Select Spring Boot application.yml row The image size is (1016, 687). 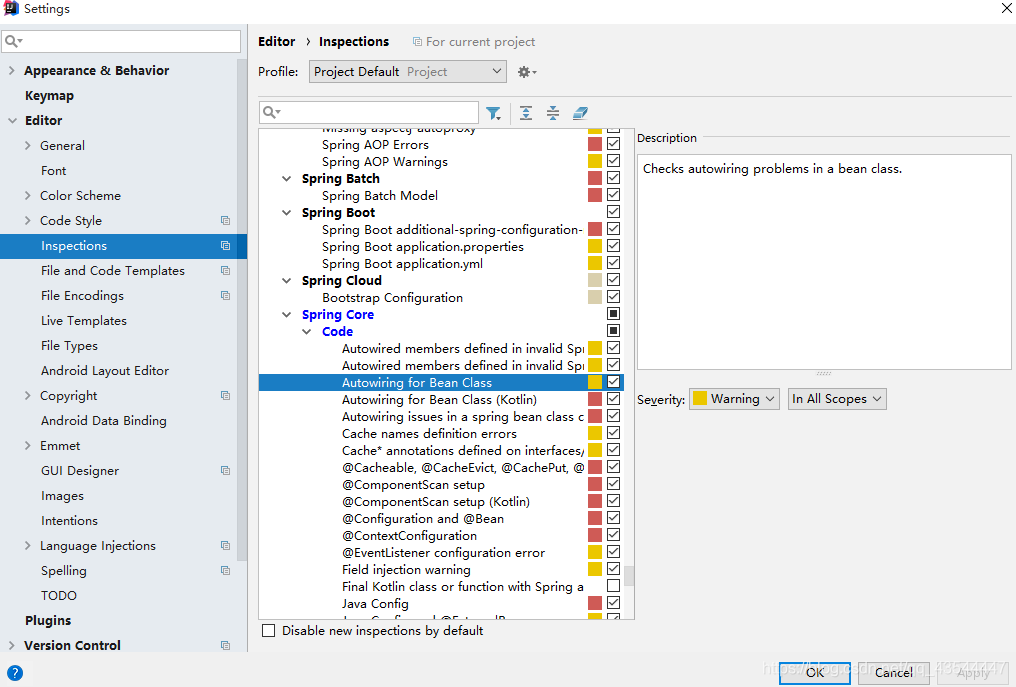coord(441,264)
